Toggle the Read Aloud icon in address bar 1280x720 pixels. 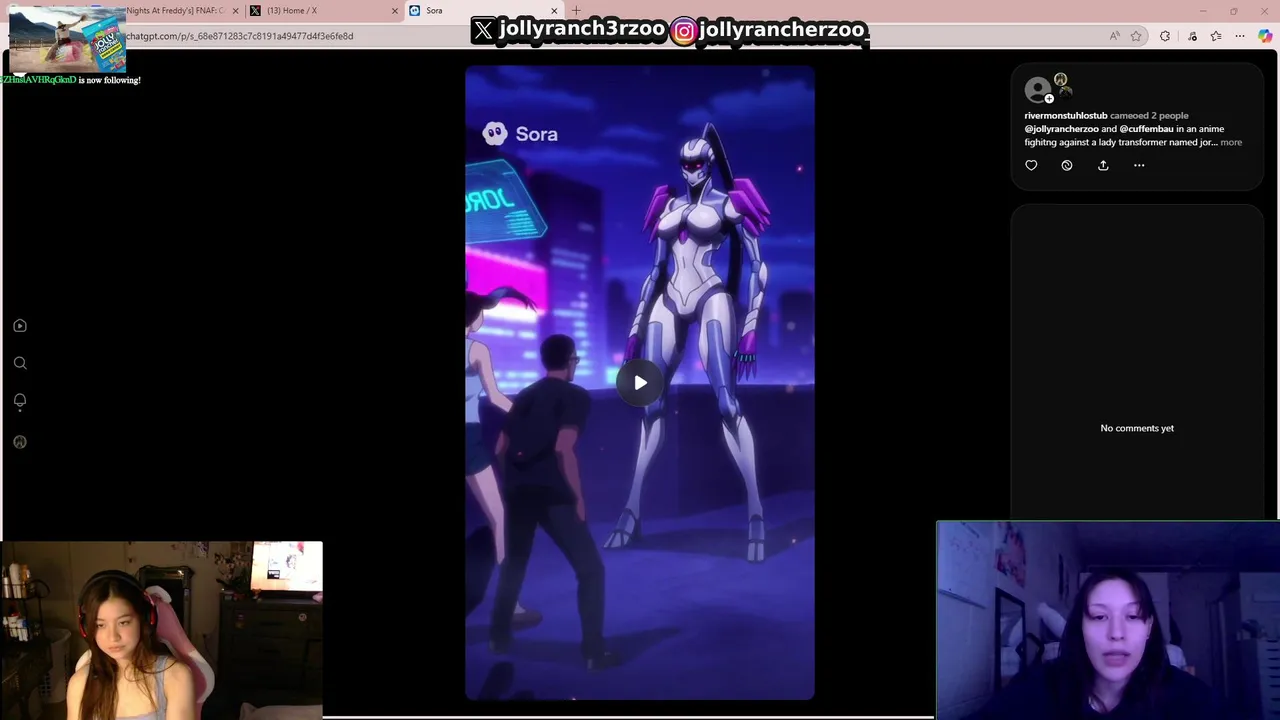pyautogui.click(x=1114, y=36)
